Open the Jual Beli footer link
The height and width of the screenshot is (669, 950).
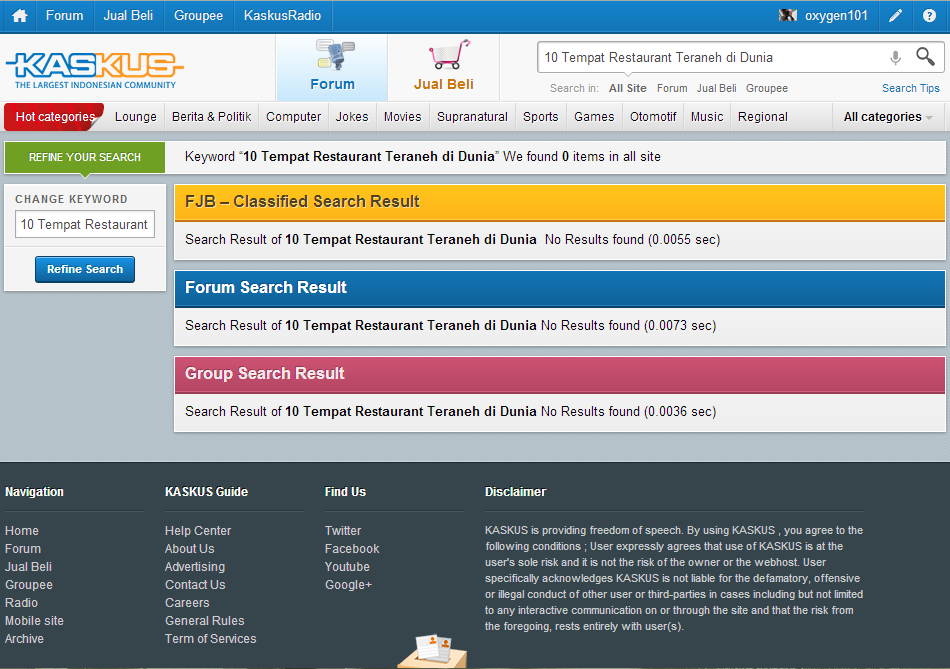click(28, 567)
